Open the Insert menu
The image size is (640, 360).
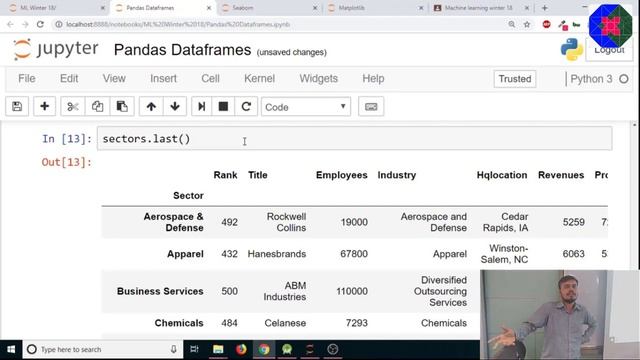point(163,78)
